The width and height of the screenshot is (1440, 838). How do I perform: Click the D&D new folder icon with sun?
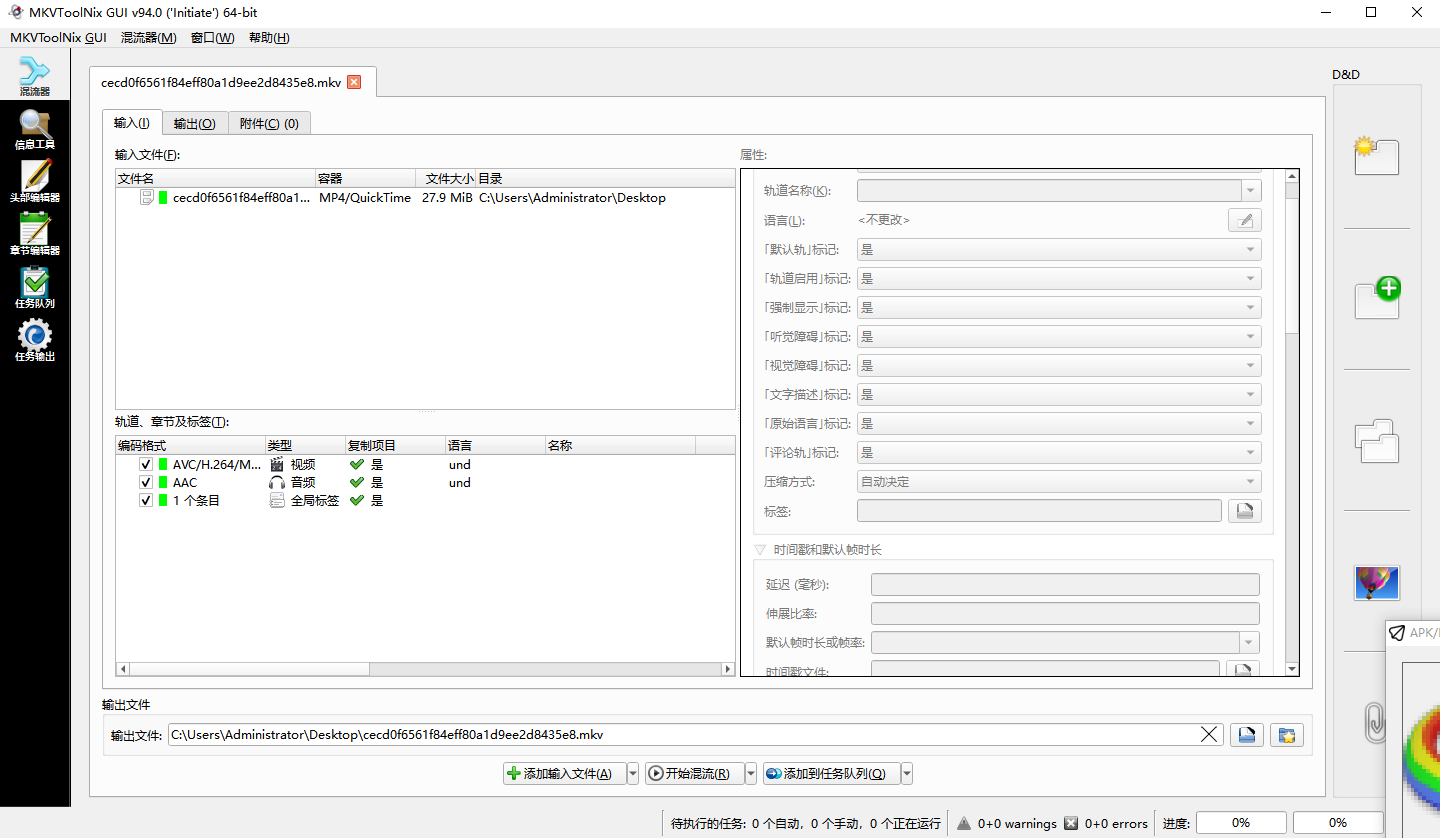(x=1376, y=156)
